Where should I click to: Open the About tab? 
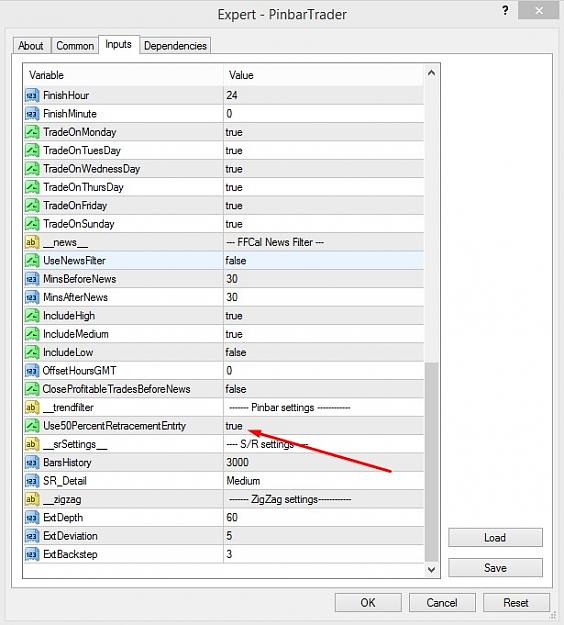click(x=31, y=46)
